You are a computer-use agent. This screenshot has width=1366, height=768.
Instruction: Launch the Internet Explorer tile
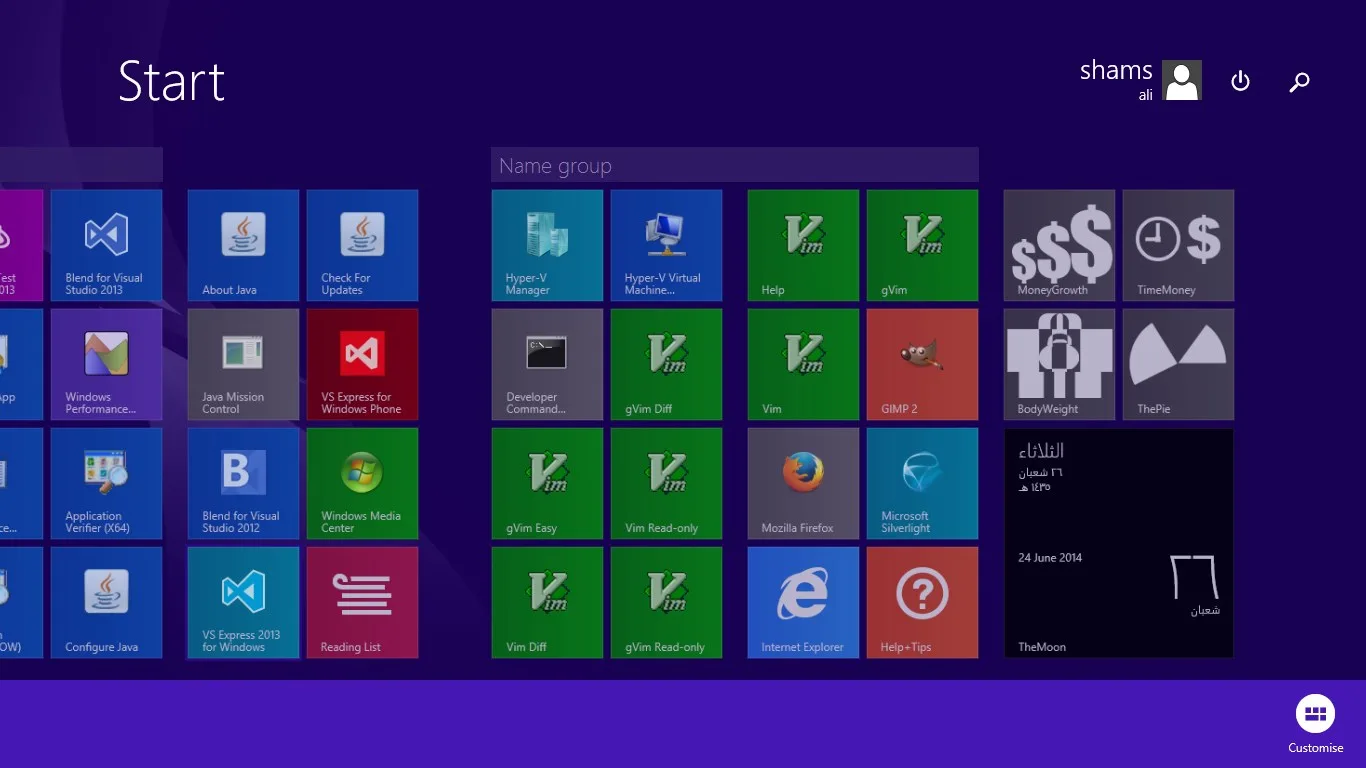(x=803, y=602)
